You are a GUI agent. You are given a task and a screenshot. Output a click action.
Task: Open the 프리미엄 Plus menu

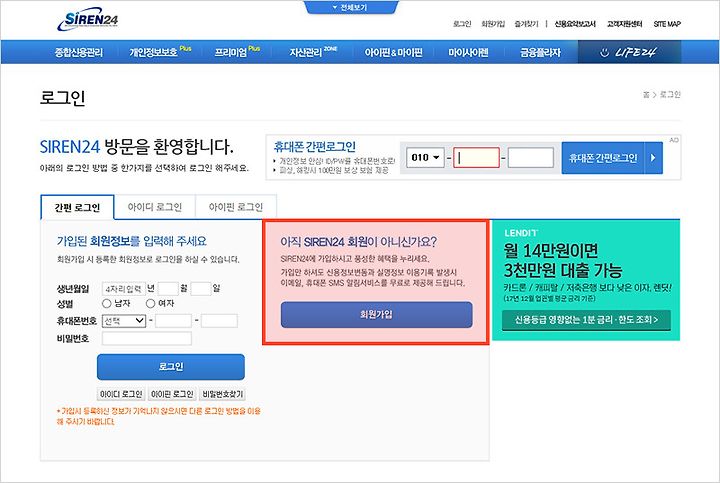pos(237,52)
